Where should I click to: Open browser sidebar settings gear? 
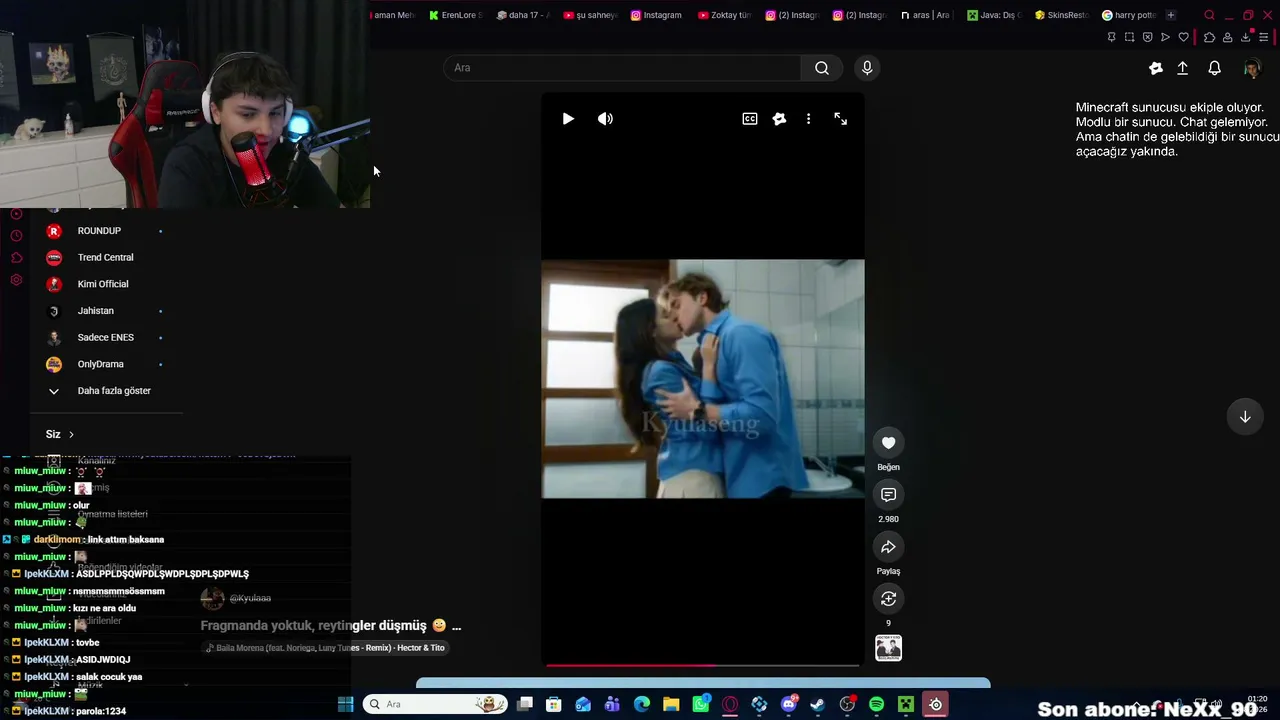click(16, 280)
